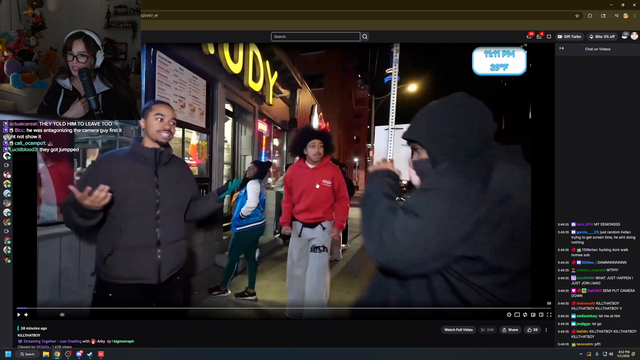The image size is (640, 360).
Task: Click the Edit button below the clip
Action: coord(487,330)
